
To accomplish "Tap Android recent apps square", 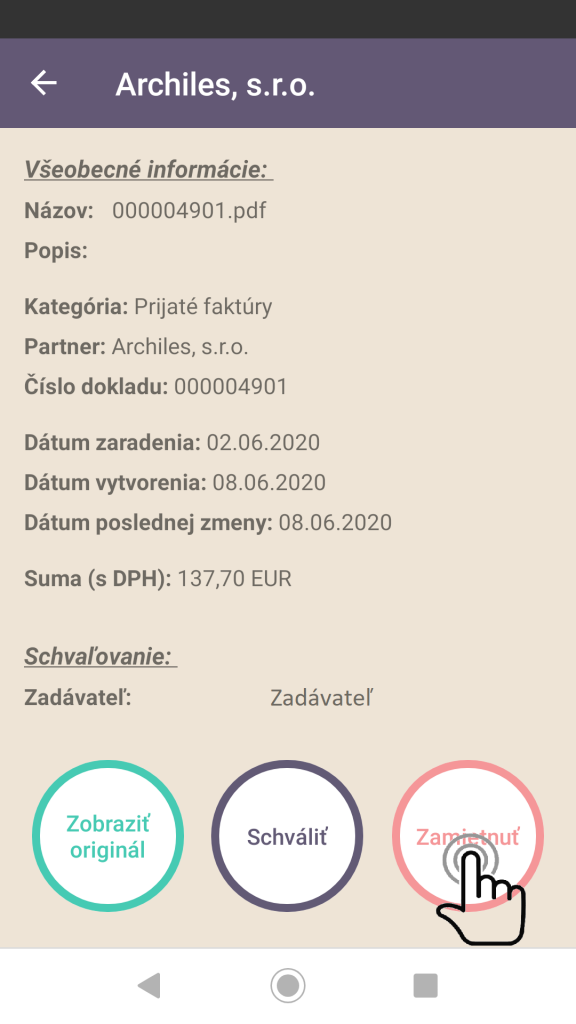I will pos(426,985).
